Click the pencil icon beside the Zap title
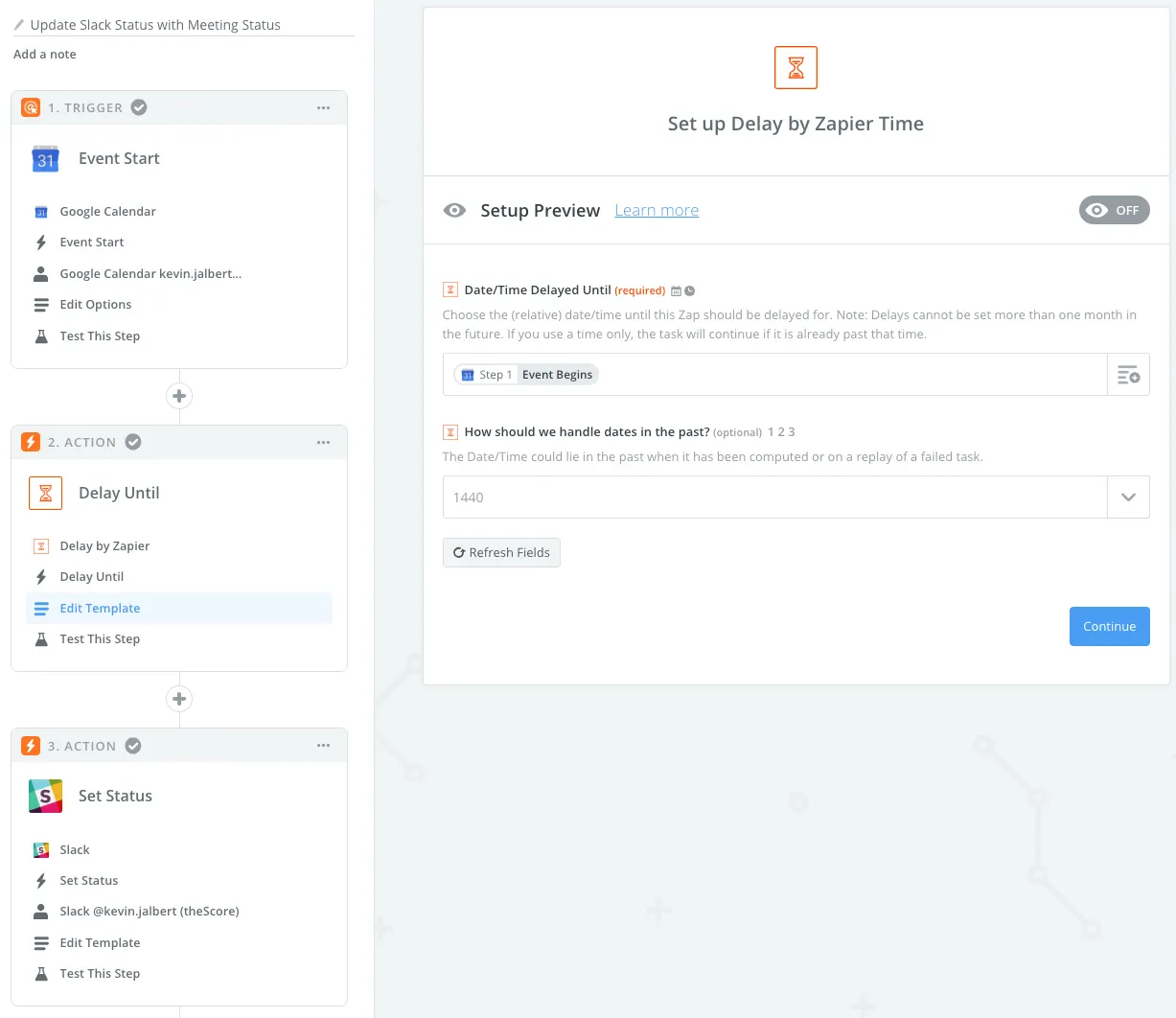 19,25
